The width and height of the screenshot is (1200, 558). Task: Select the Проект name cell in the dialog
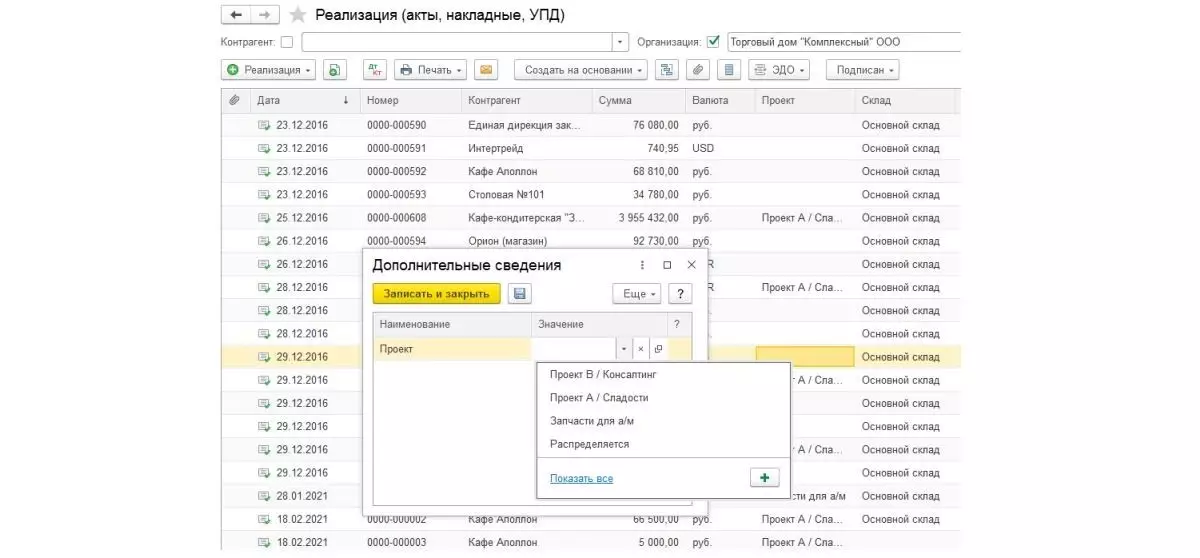[452, 349]
